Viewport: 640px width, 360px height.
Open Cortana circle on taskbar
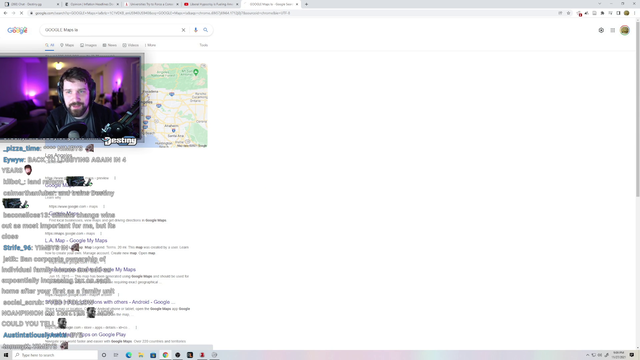coord(104,355)
